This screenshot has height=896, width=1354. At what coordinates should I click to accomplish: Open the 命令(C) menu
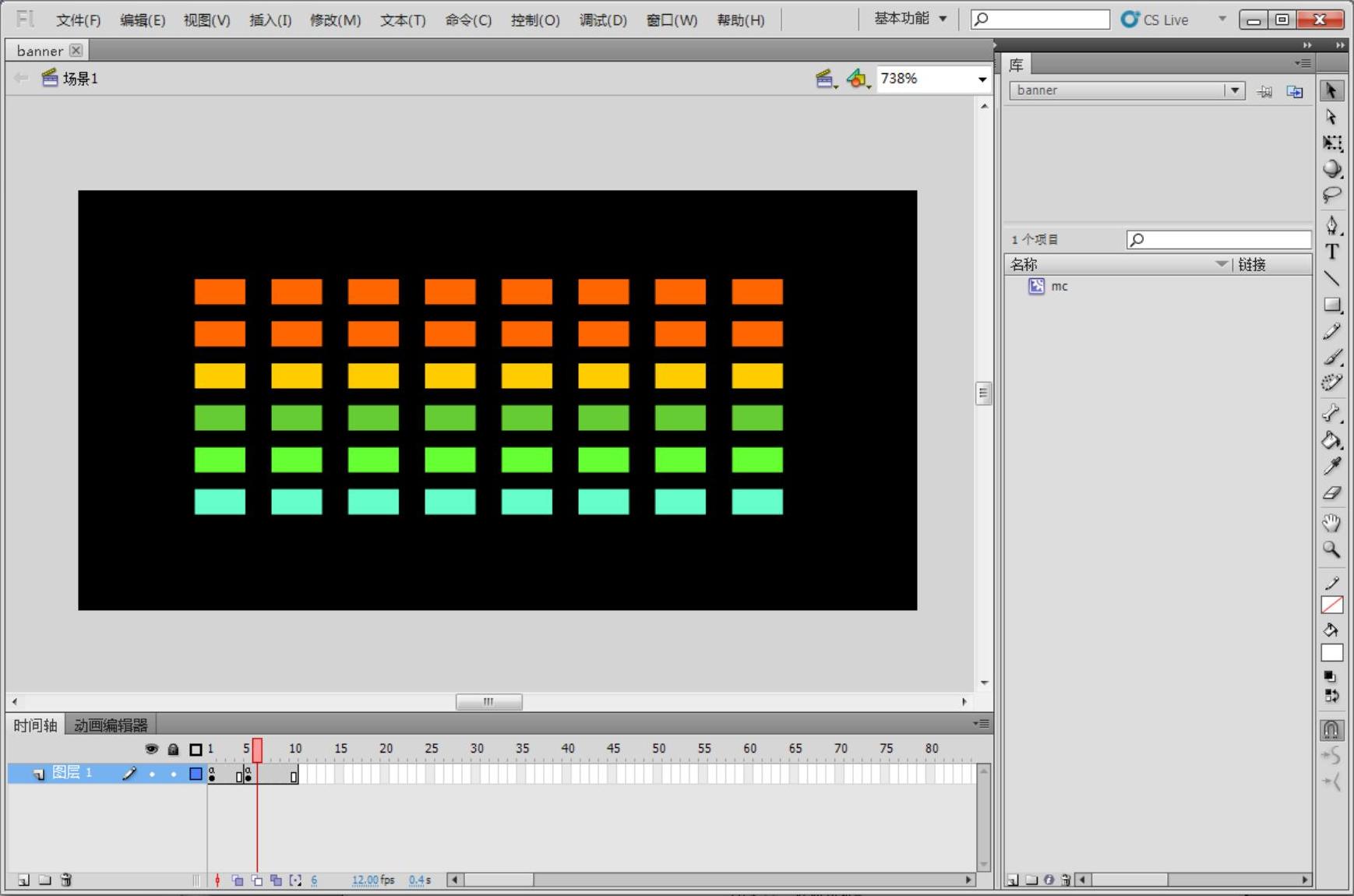tap(468, 19)
